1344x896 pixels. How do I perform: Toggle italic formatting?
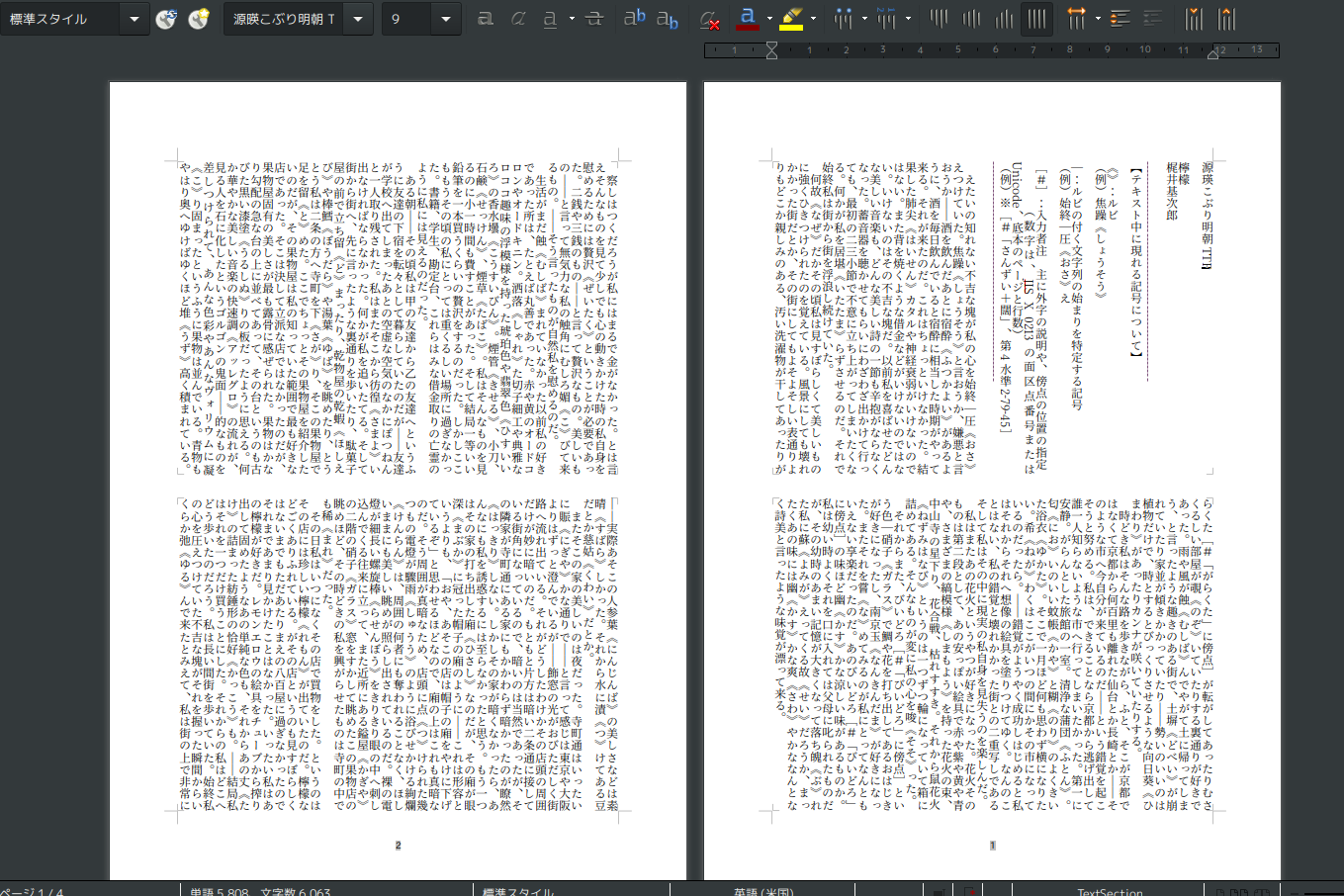(x=518, y=19)
